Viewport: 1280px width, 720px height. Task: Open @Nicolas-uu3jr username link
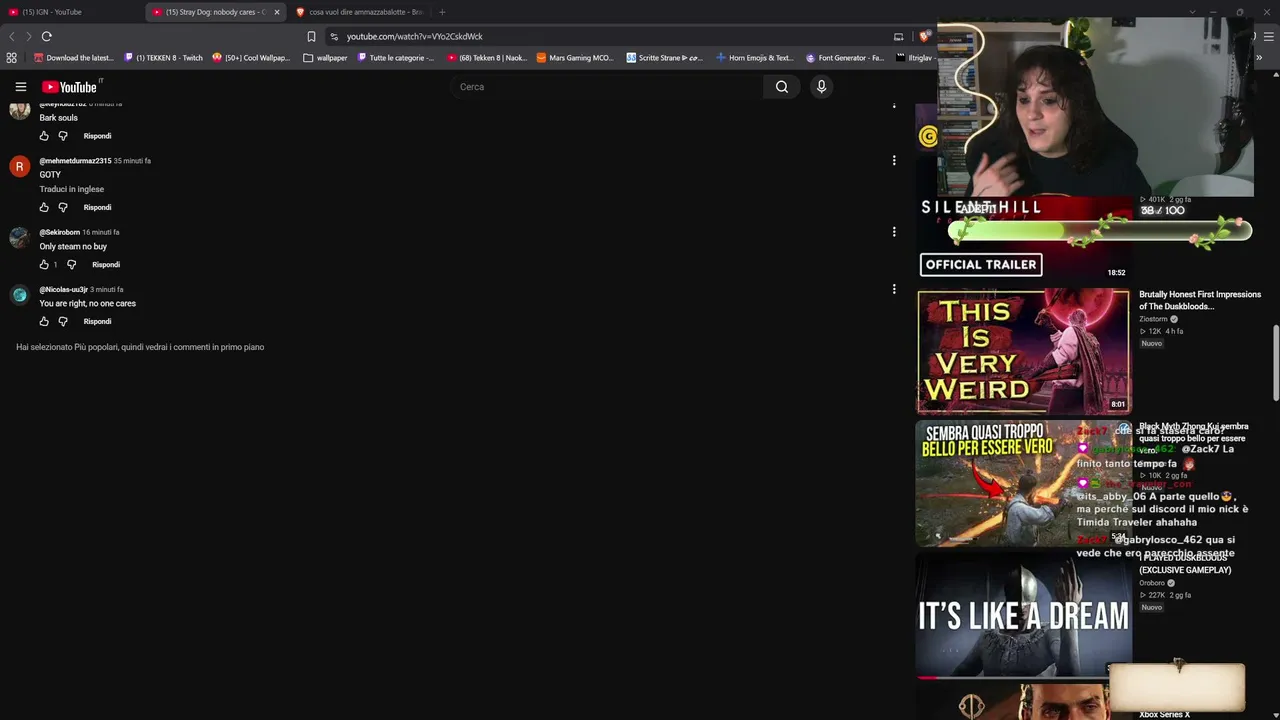click(63, 289)
